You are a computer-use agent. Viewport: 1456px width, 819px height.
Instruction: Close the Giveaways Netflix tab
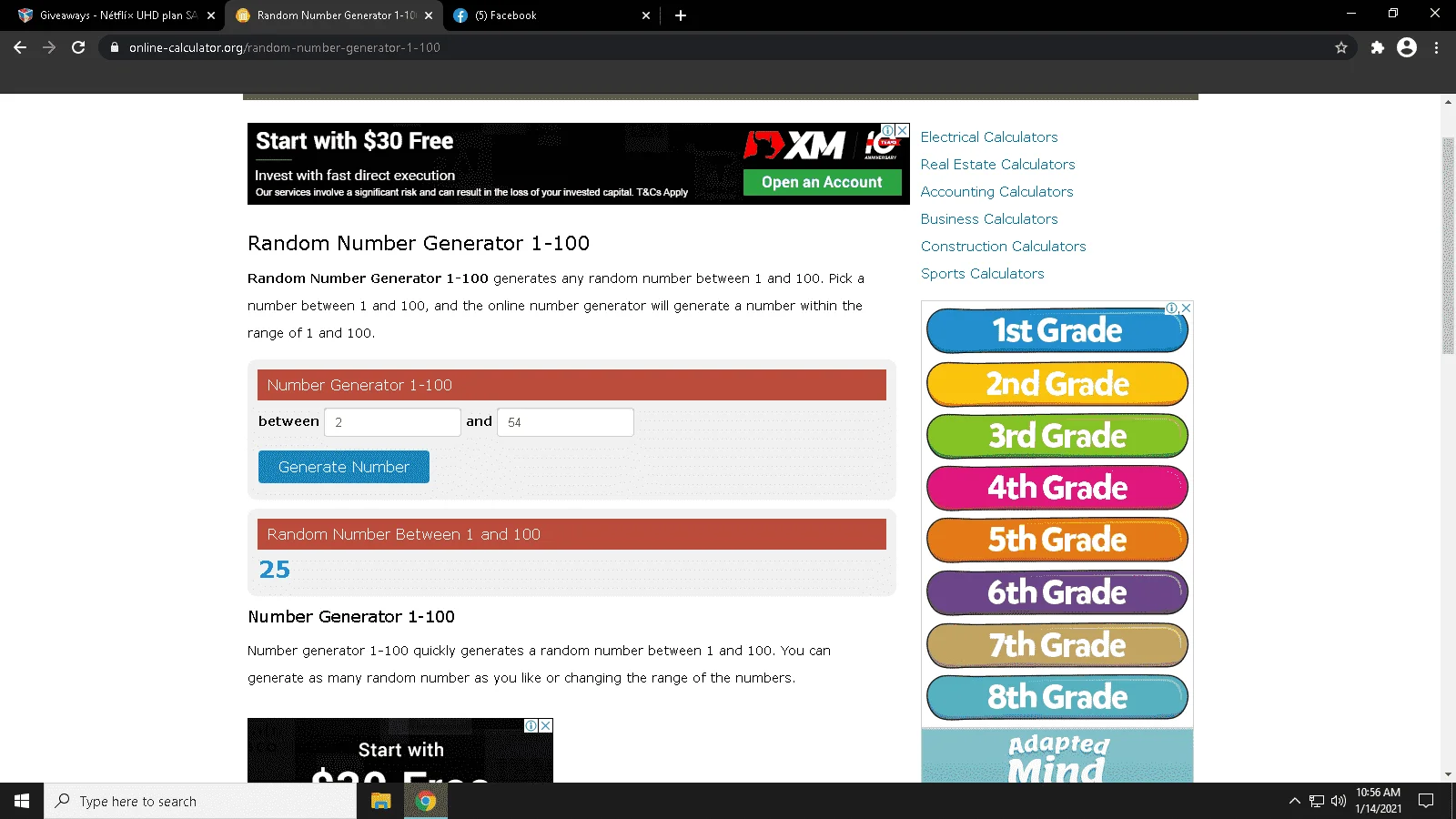[x=211, y=15]
